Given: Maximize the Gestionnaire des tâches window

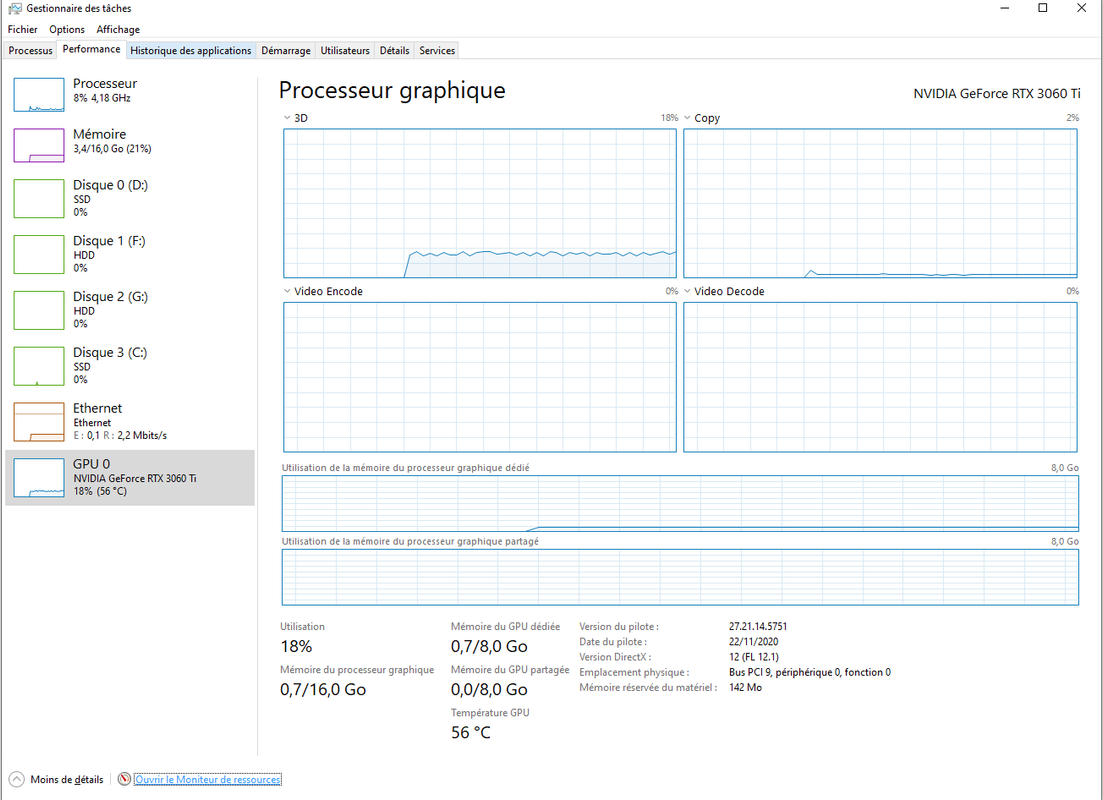Looking at the screenshot, I should (1043, 8).
